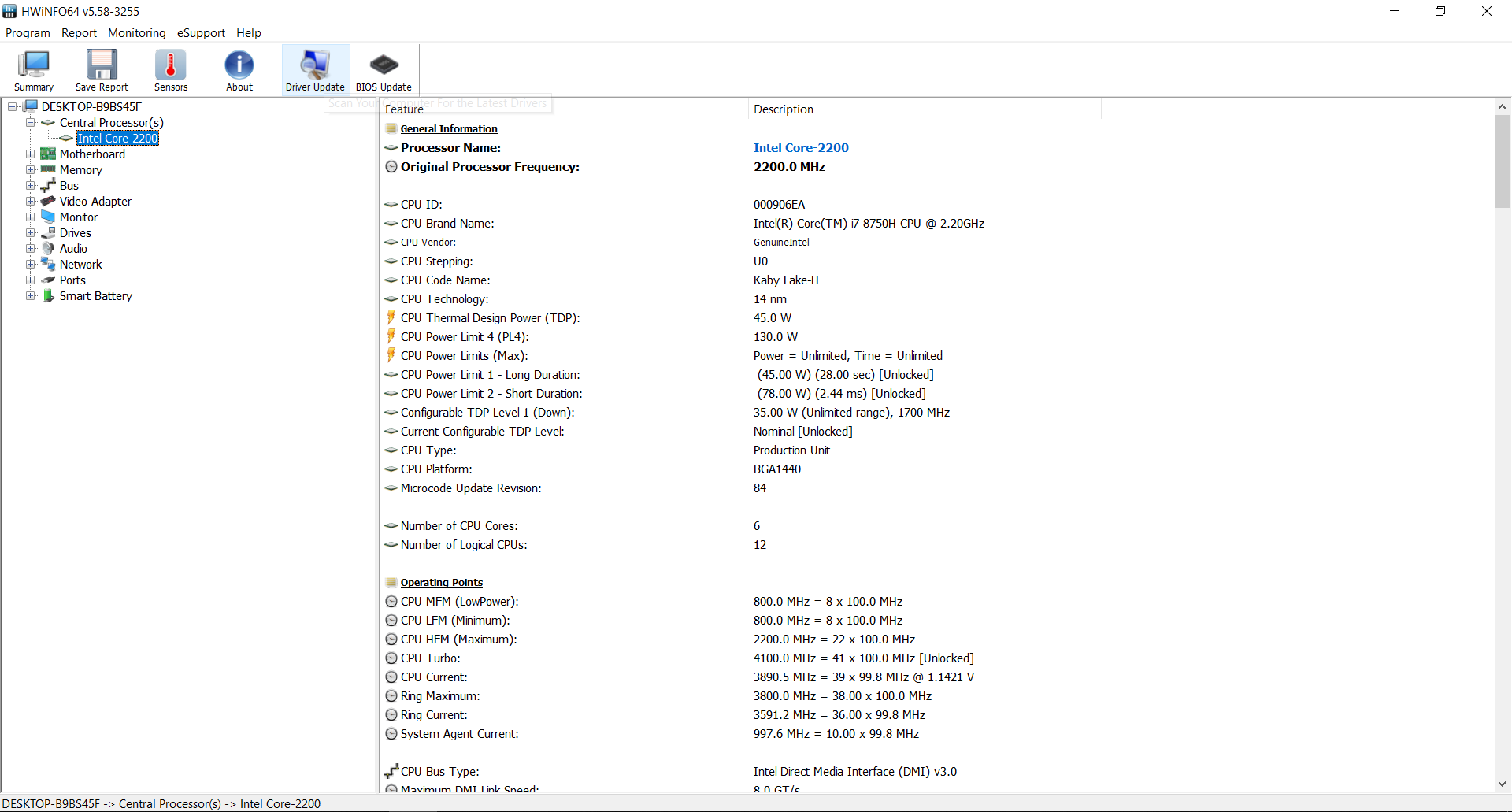Image resolution: width=1512 pixels, height=812 pixels.
Task: Select the Drives tree icon
Action: (x=48, y=232)
